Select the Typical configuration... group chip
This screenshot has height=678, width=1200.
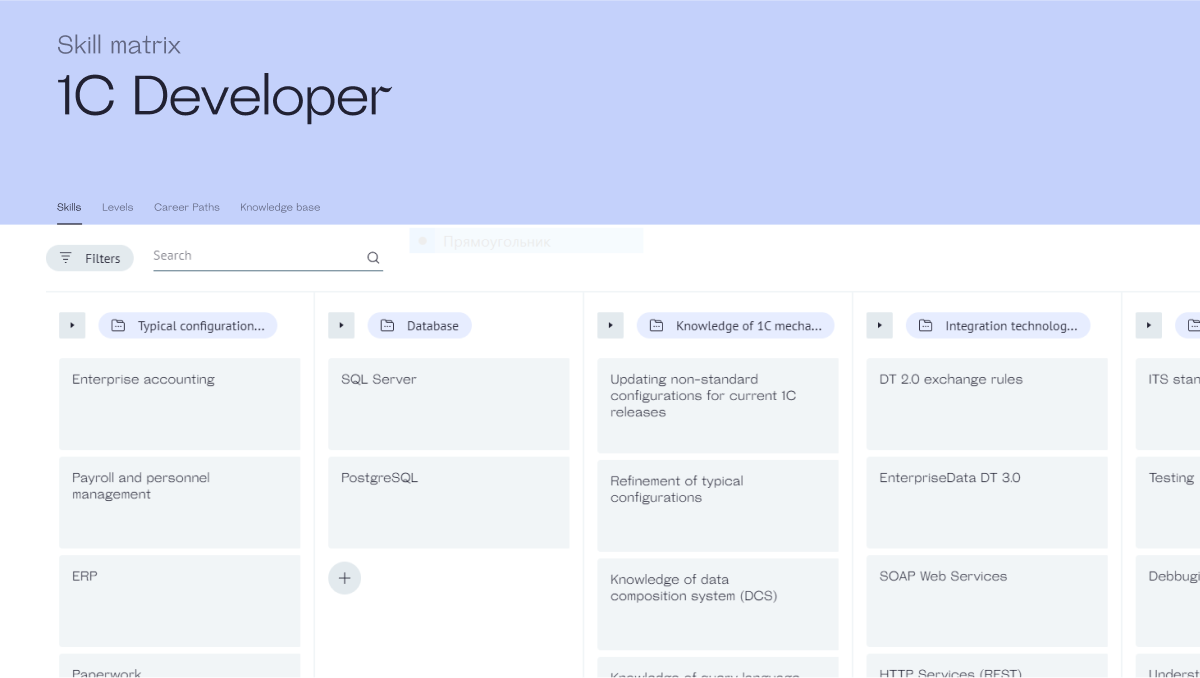188,325
